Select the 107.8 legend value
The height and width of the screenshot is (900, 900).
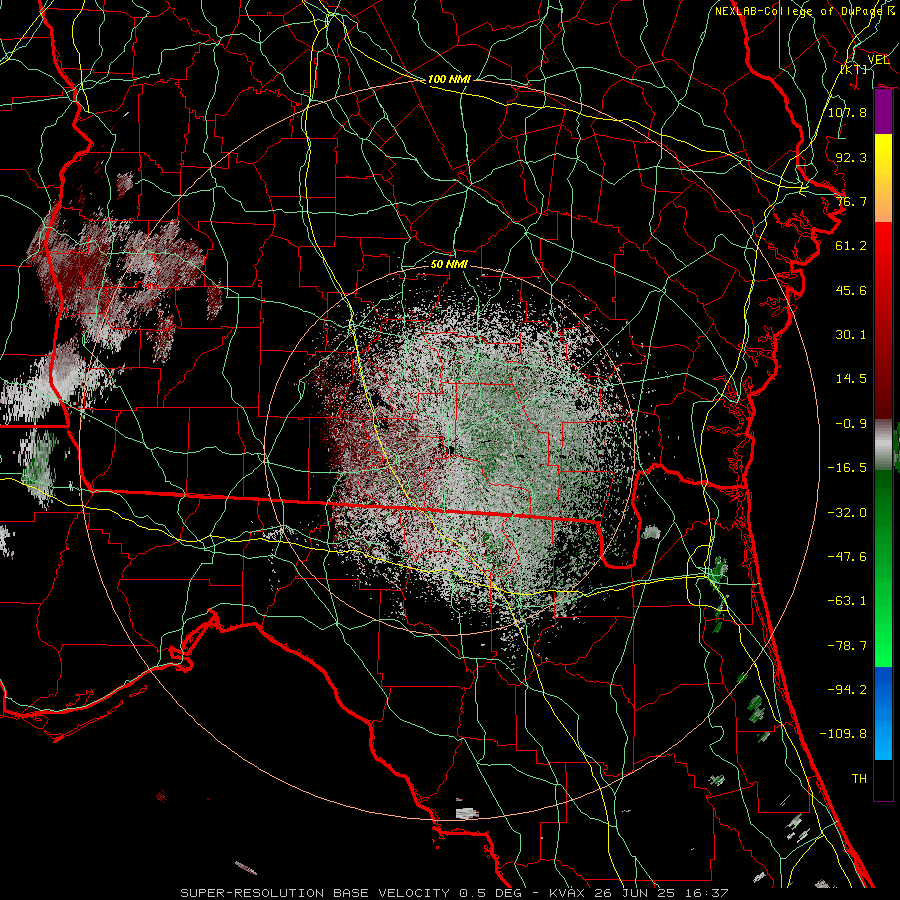point(847,112)
